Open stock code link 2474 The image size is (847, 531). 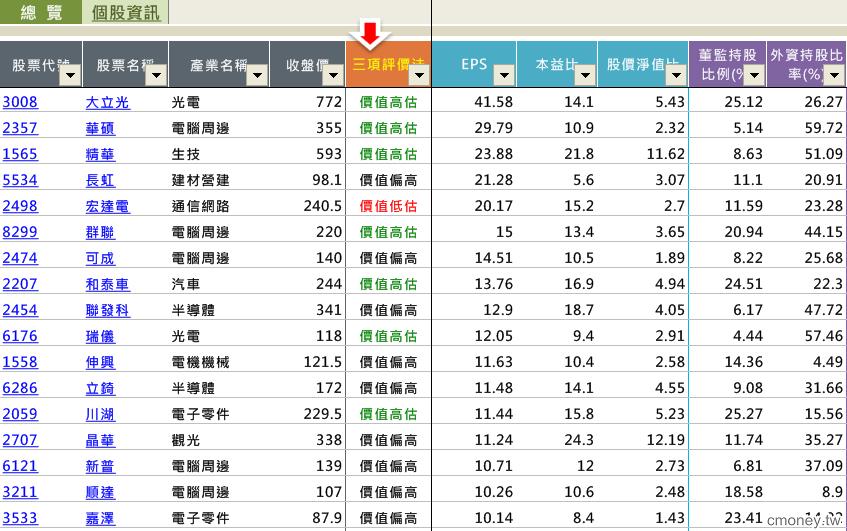pyautogui.click(x=20, y=258)
